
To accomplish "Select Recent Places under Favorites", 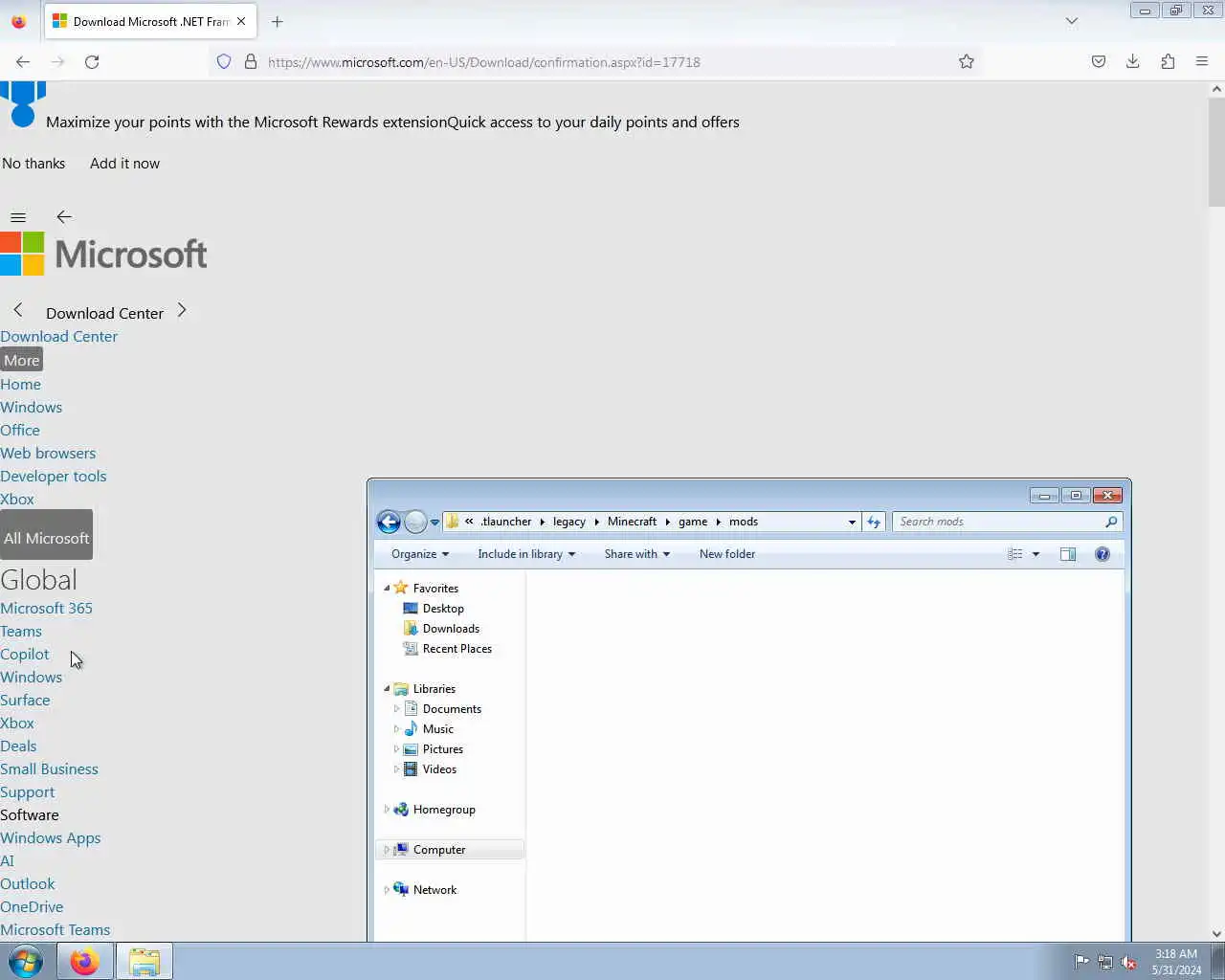I will click(457, 649).
